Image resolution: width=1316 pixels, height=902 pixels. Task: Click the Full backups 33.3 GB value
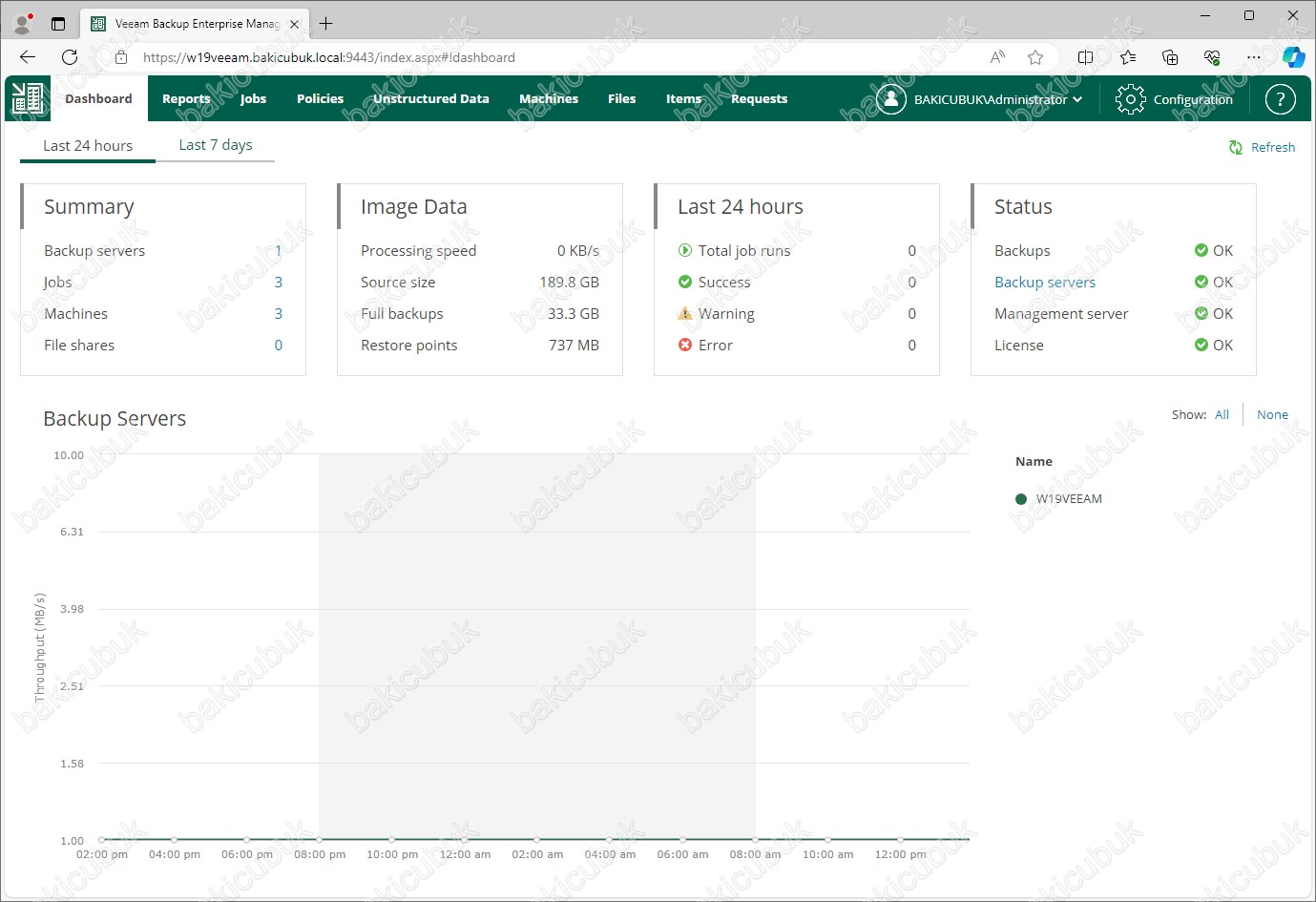(x=573, y=313)
